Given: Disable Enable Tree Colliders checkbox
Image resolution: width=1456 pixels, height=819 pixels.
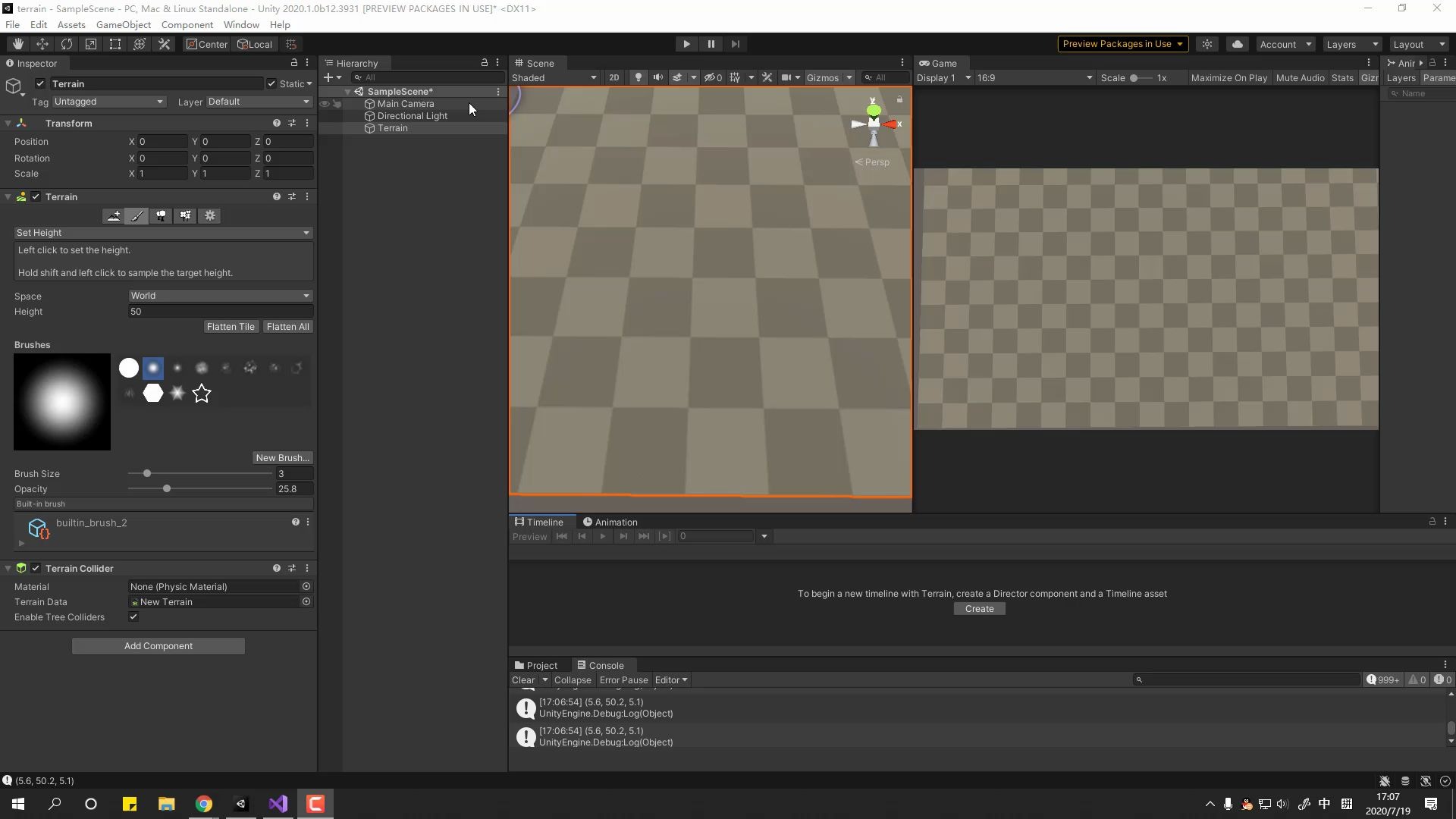Looking at the screenshot, I should tap(133, 617).
